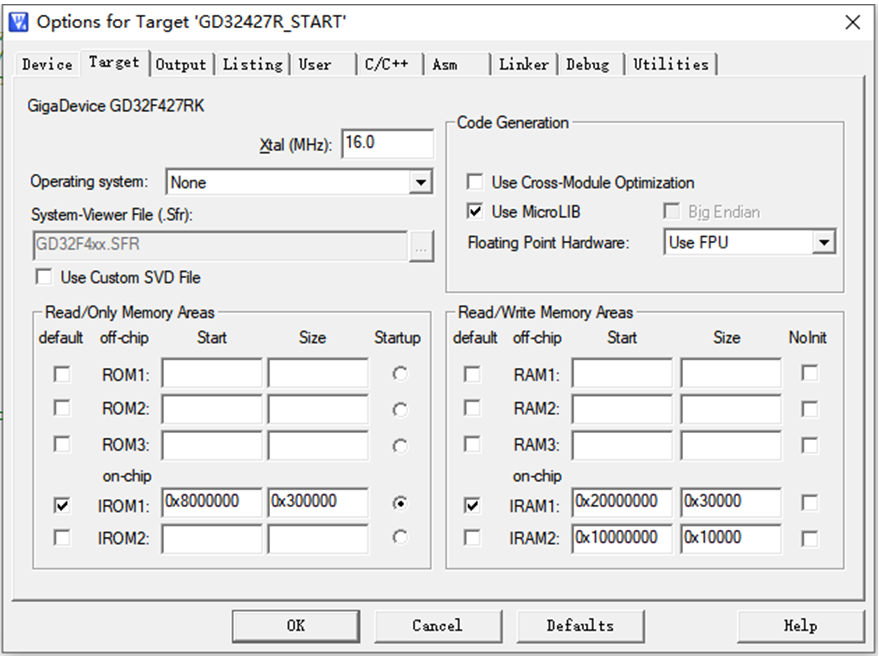Select Use FPU from floating point combo box
Image resolution: width=879 pixels, height=657 pixels.
click(x=740, y=242)
